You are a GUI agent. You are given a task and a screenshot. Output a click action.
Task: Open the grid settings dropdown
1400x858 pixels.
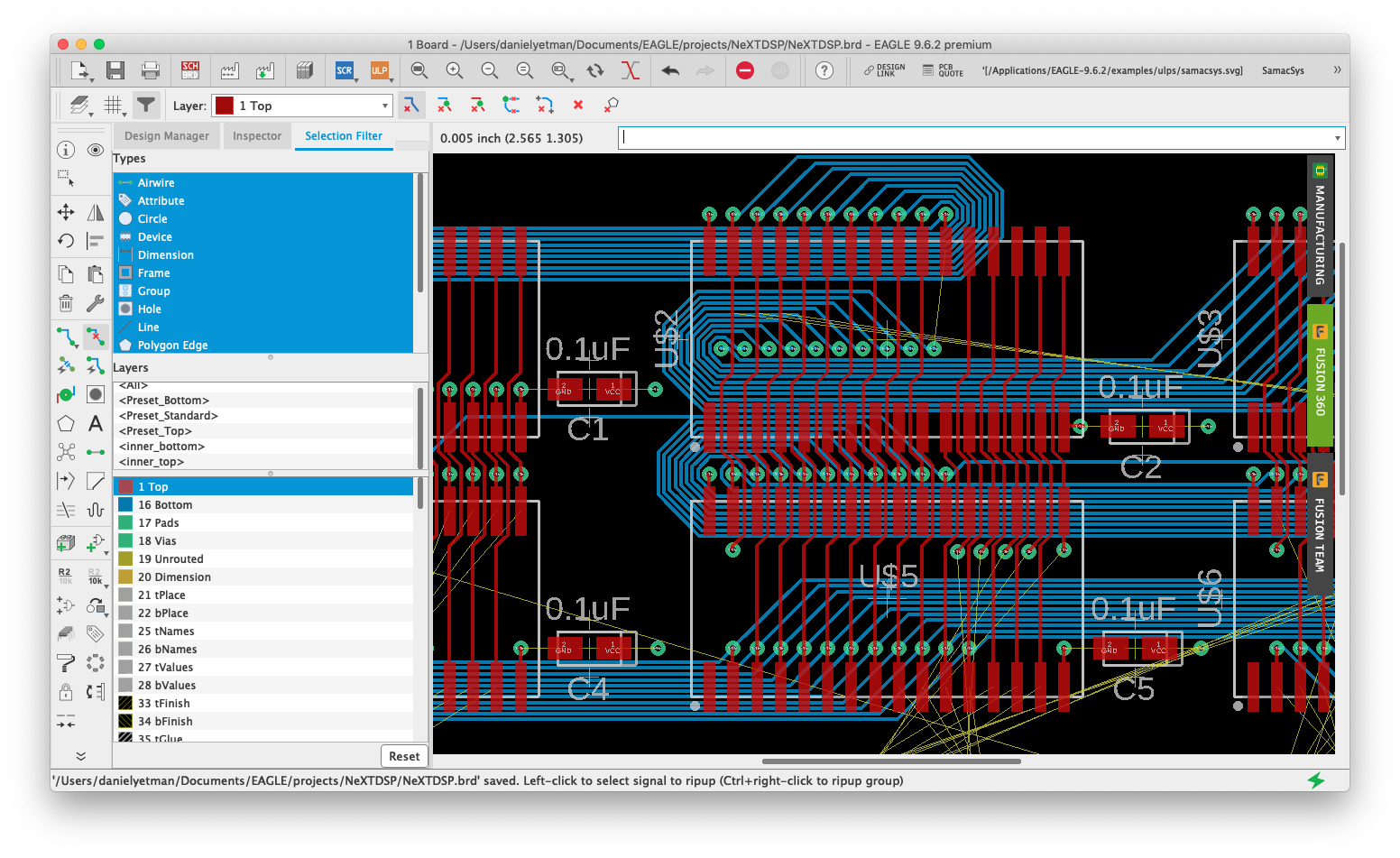pyautogui.click(x=114, y=106)
